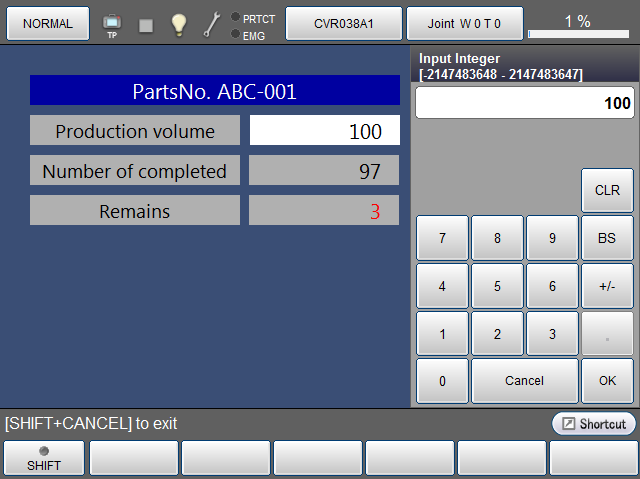The width and height of the screenshot is (640, 479).
Task: Click the light bulb icon
Action: click(x=179, y=25)
